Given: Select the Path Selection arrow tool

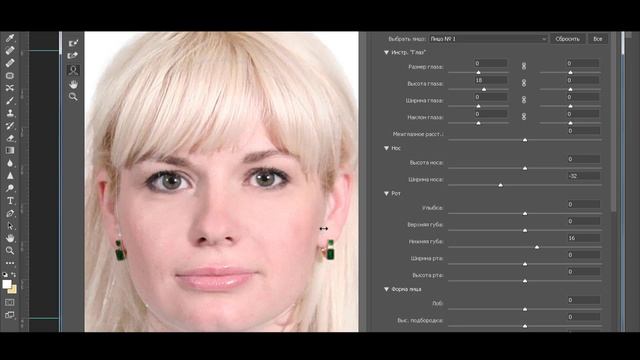Looking at the screenshot, I should pyautogui.click(x=10, y=226).
